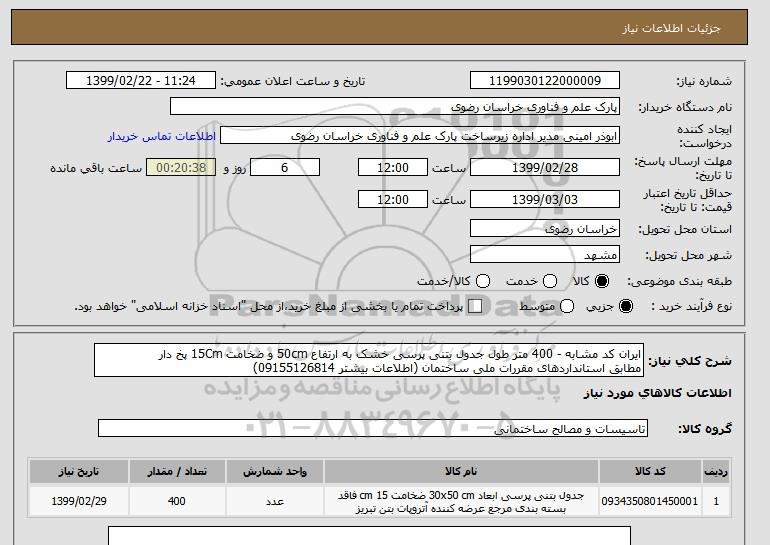Screen dimensions: 770x545
Task: Select the کالا radio button
Action: (602, 281)
